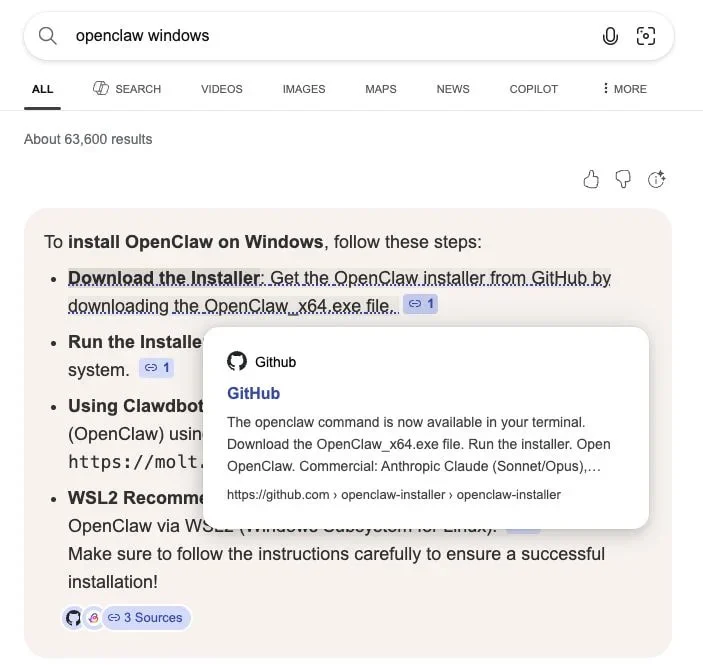Click the GitHub logo in the popup card
This screenshot has width=703, height=671.
click(x=237, y=361)
